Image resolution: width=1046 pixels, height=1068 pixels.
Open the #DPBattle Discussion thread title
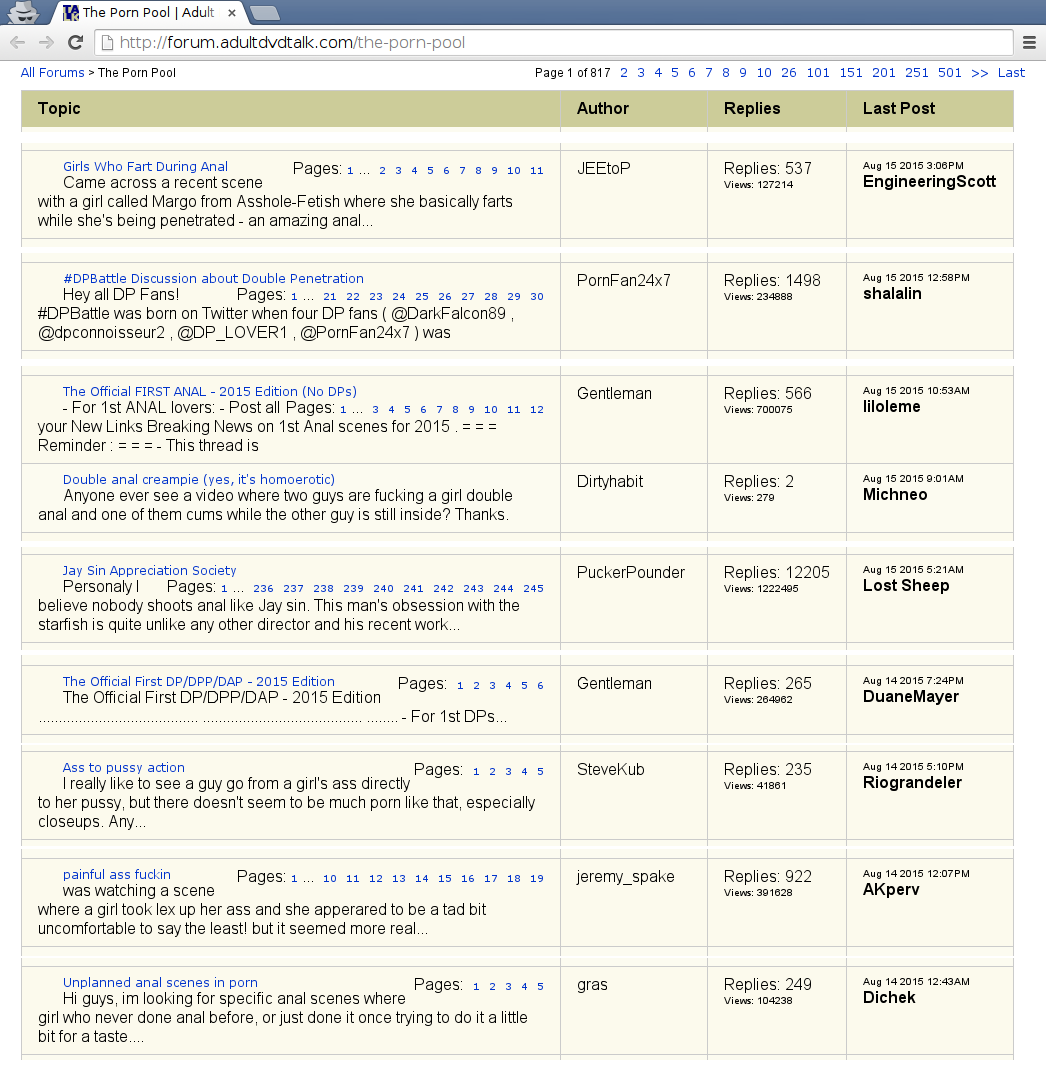coord(213,278)
